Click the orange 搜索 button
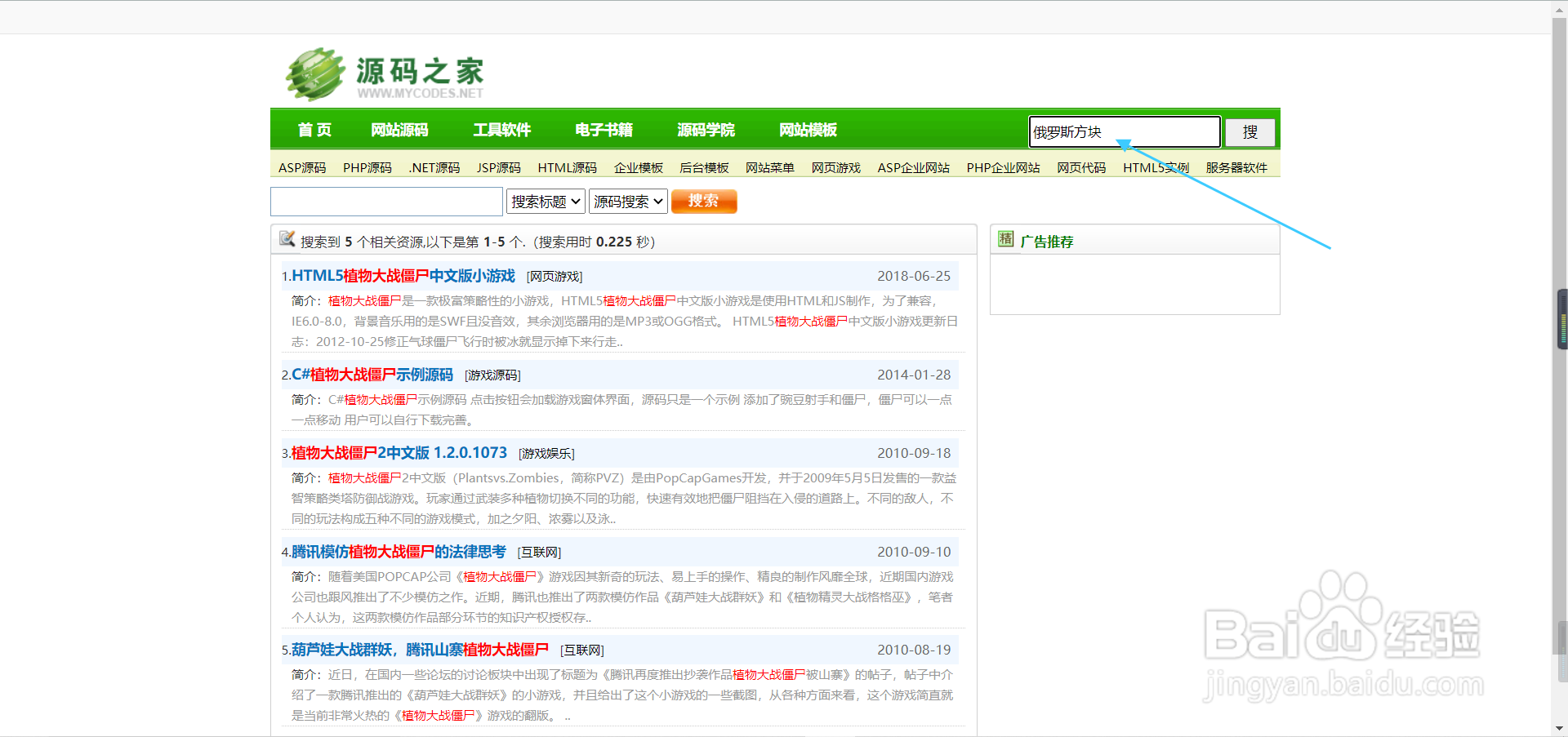 click(704, 201)
